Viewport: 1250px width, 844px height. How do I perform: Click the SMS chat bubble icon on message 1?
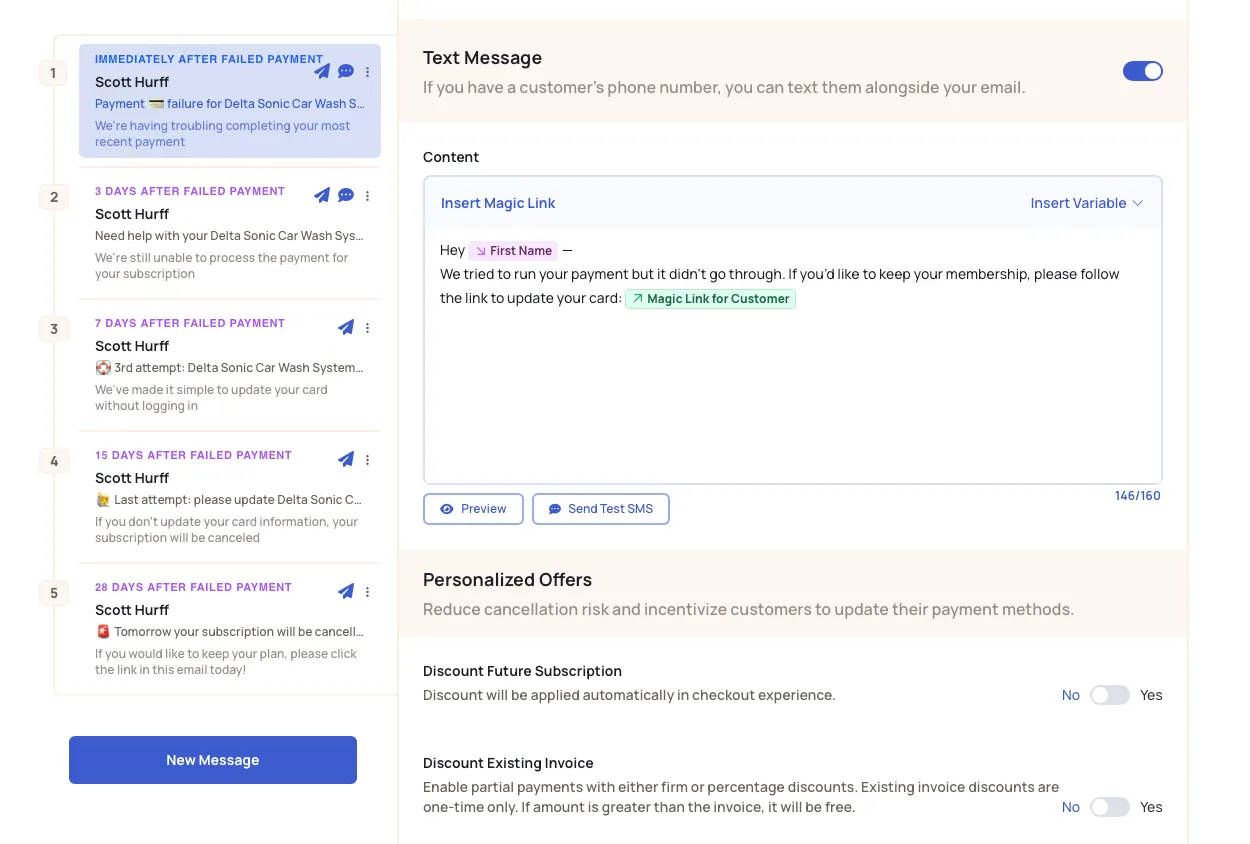(346, 71)
